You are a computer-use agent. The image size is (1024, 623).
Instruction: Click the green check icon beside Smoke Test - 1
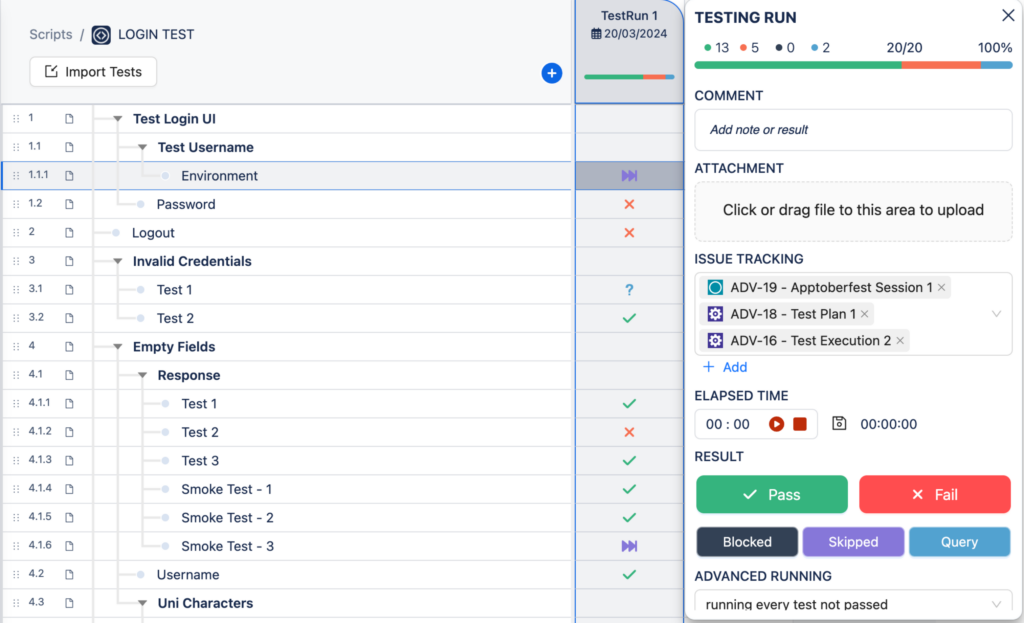[629, 489]
